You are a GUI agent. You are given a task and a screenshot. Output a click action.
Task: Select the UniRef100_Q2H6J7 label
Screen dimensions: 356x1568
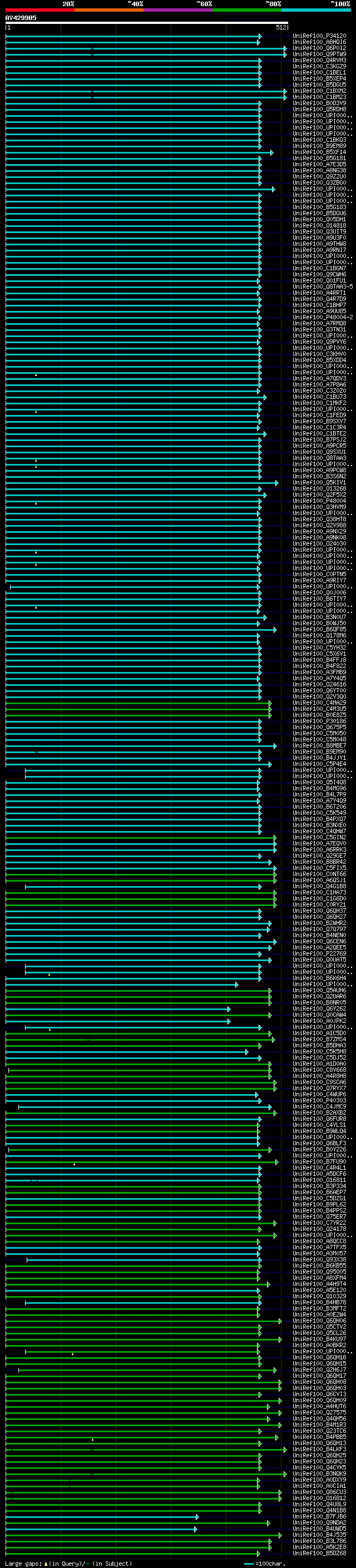point(319,1369)
